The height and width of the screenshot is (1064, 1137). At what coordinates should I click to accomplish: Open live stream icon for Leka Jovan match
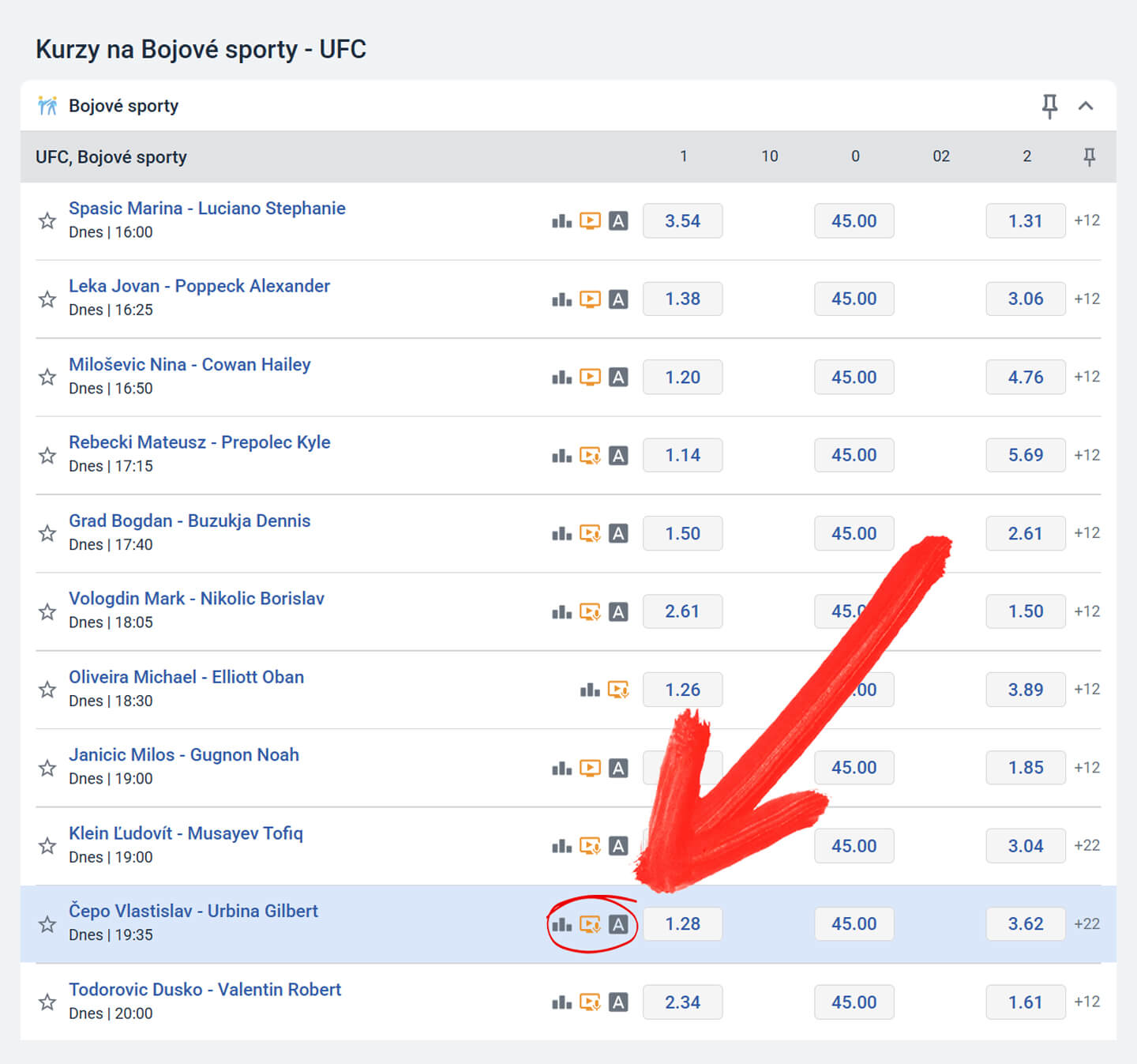pyautogui.click(x=590, y=299)
